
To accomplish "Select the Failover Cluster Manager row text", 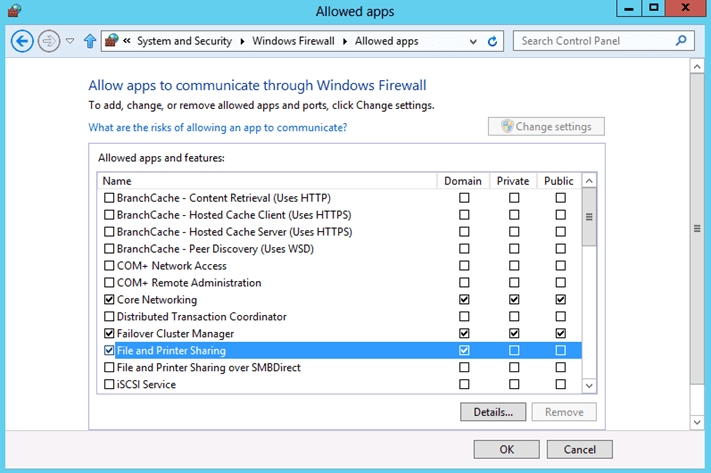I will [x=175, y=334].
